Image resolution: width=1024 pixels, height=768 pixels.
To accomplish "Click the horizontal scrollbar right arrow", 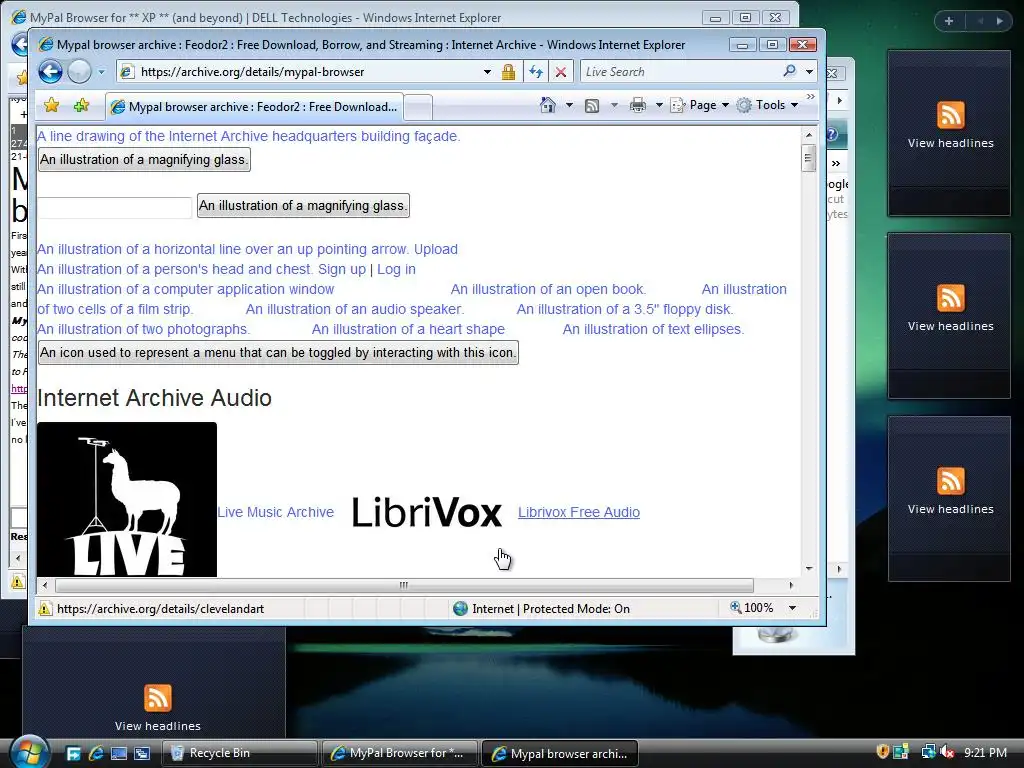I will click(x=791, y=585).
